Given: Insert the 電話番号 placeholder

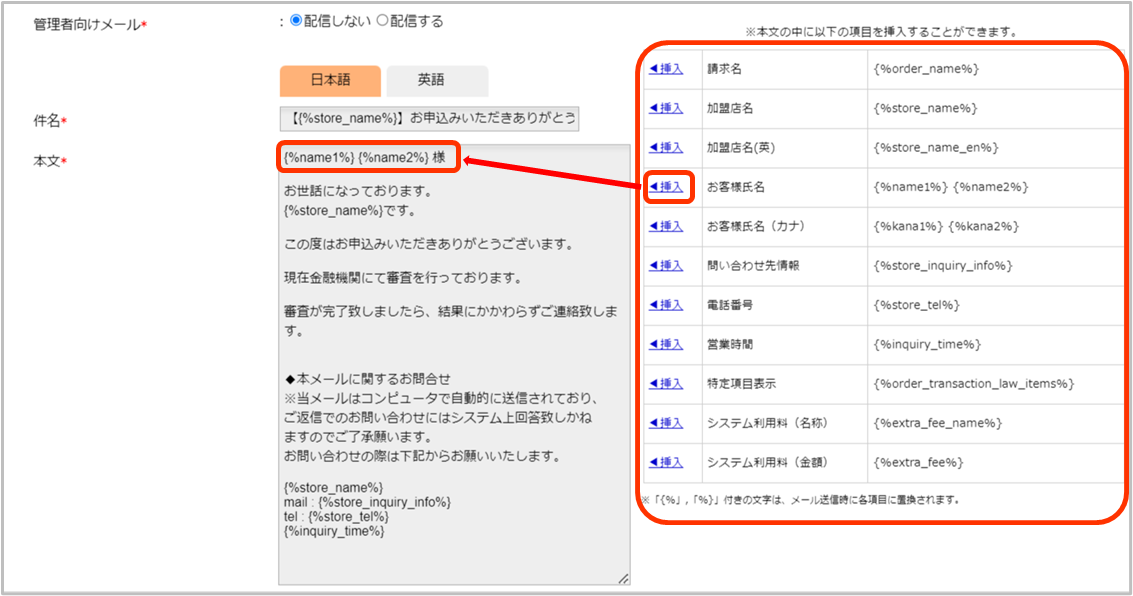Looking at the screenshot, I should click(x=666, y=305).
